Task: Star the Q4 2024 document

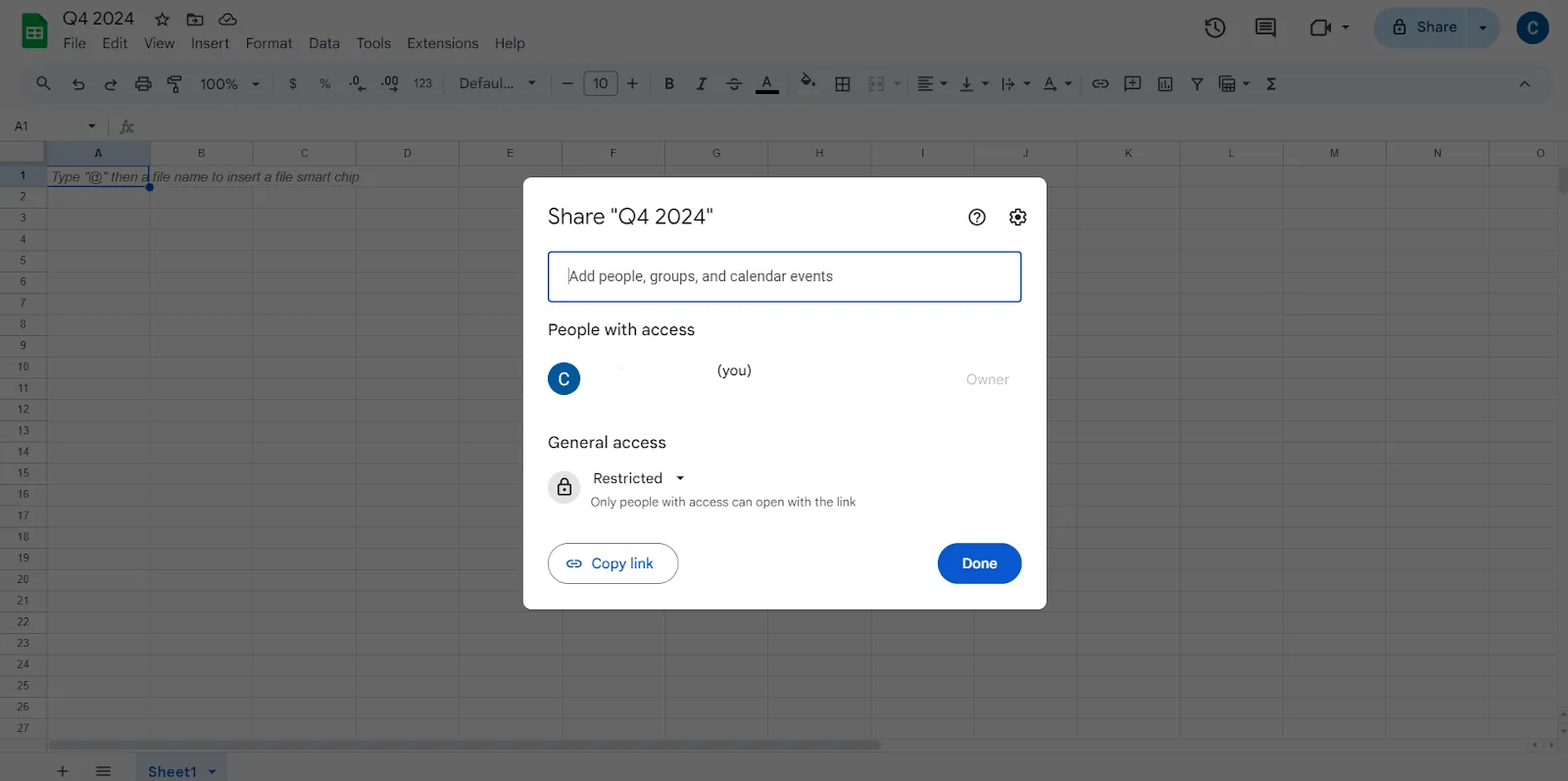Action: tap(163, 20)
